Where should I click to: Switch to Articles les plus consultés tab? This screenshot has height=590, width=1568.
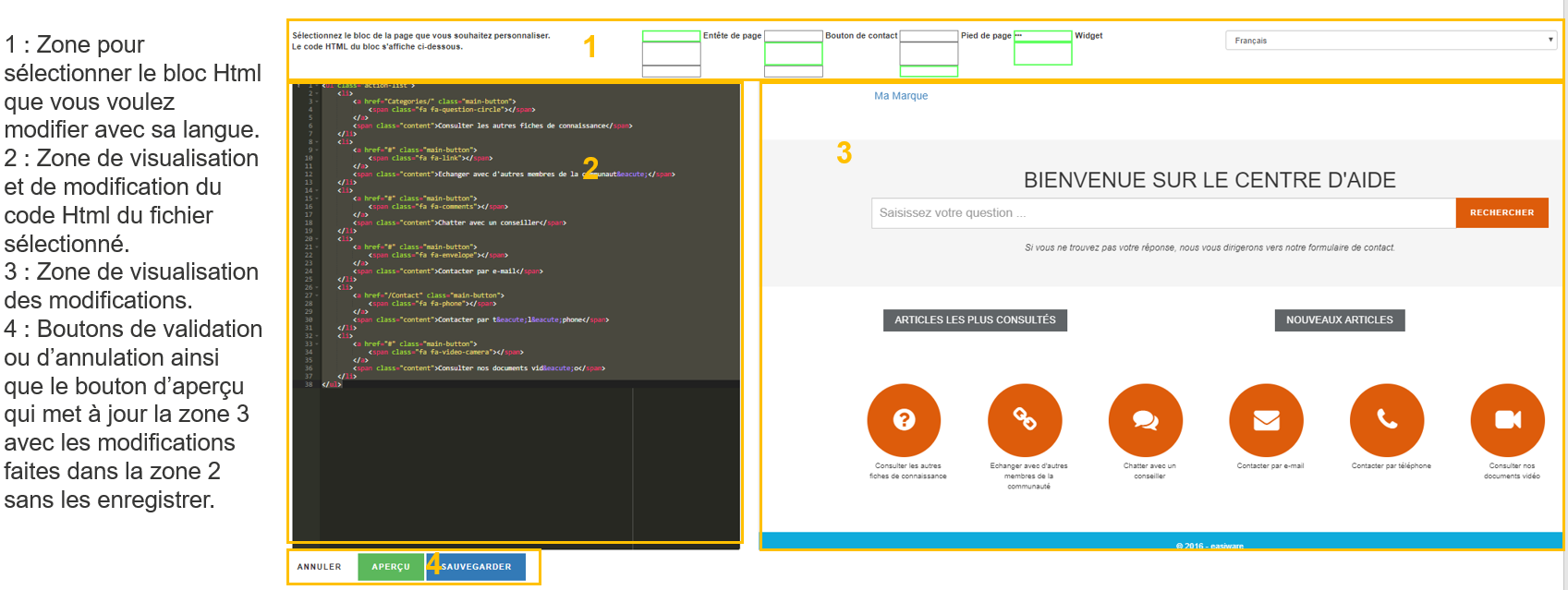pos(975,320)
